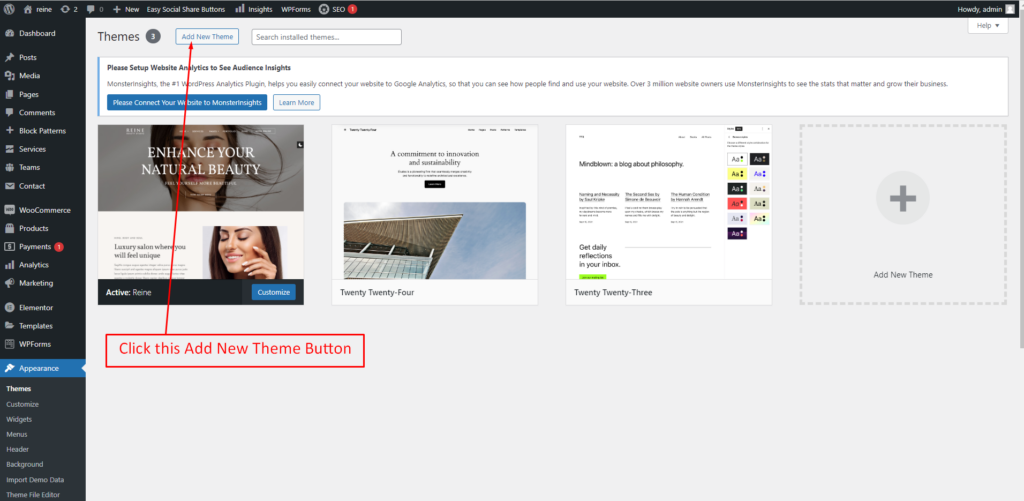1024x501 pixels.
Task: Open the Insights bar chart icon
Action: coord(240,9)
